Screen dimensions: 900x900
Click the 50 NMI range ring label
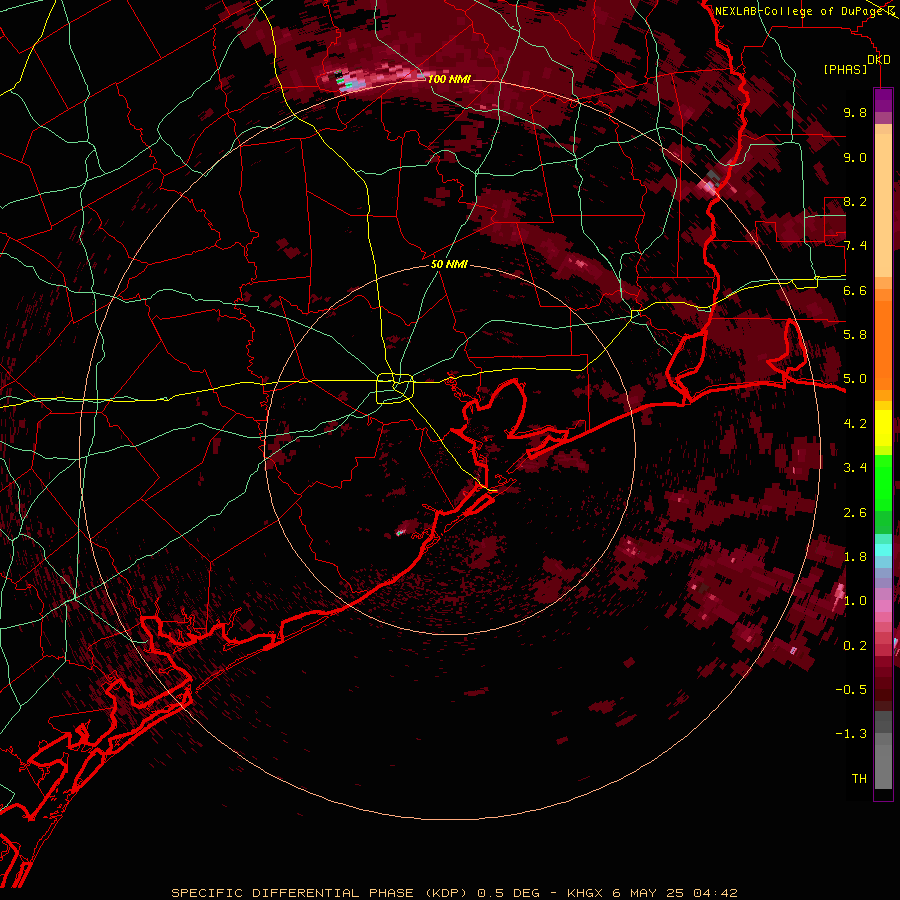pyautogui.click(x=449, y=264)
